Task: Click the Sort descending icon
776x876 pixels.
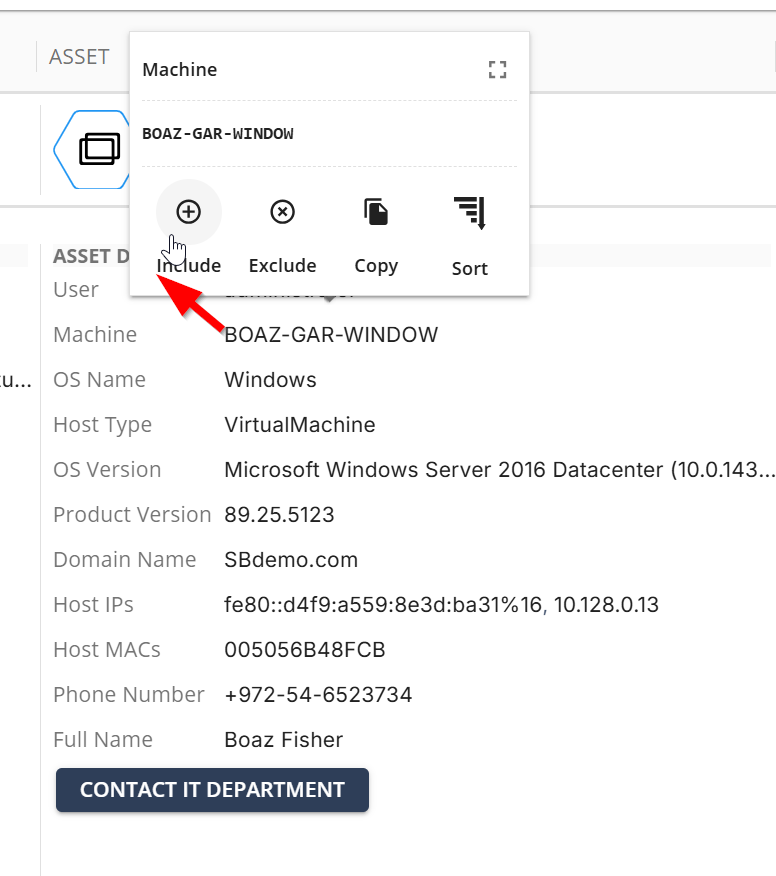Action: pos(470,213)
